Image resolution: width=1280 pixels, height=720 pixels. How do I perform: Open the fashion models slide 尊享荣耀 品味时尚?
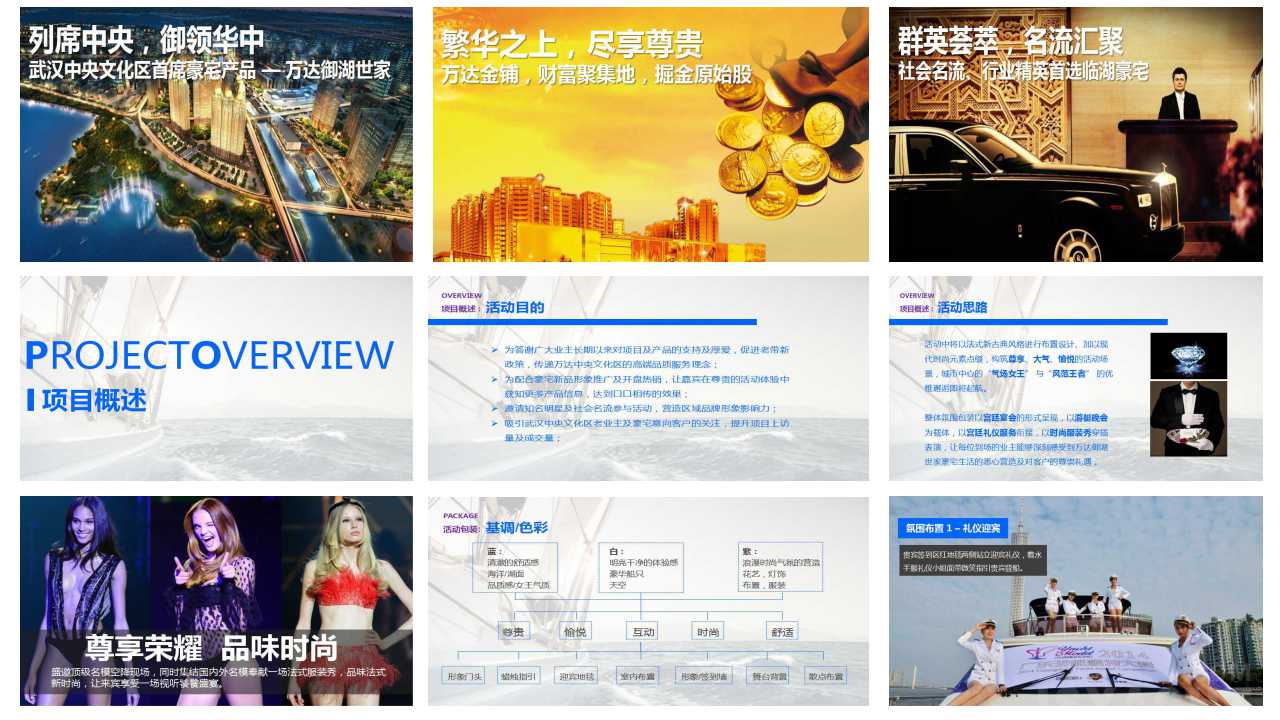click(216, 601)
